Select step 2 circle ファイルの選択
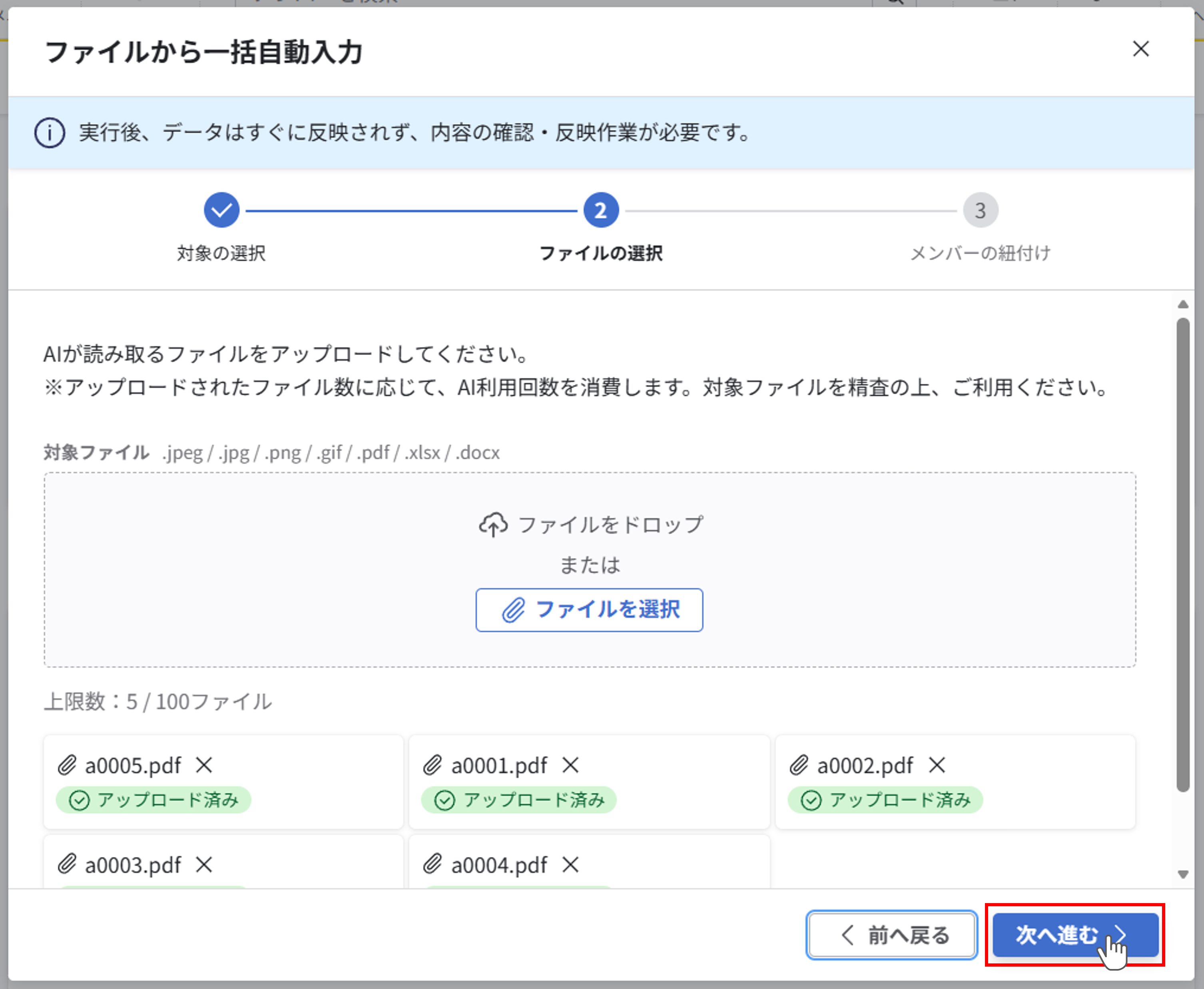The image size is (1204, 989). point(600,210)
